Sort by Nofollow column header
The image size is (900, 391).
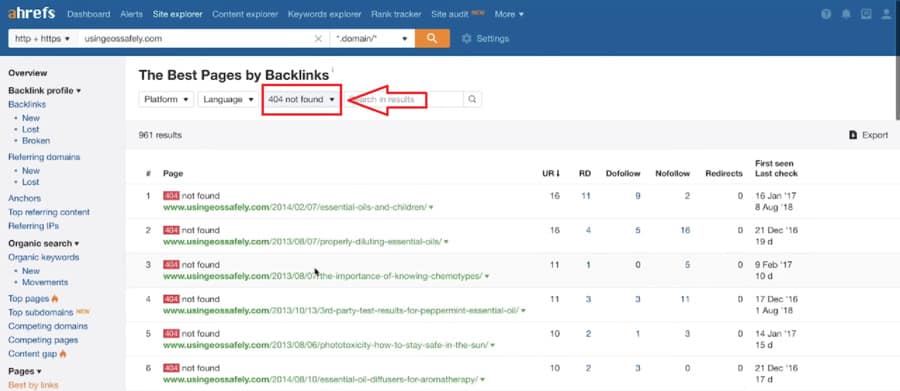click(x=673, y=173)
